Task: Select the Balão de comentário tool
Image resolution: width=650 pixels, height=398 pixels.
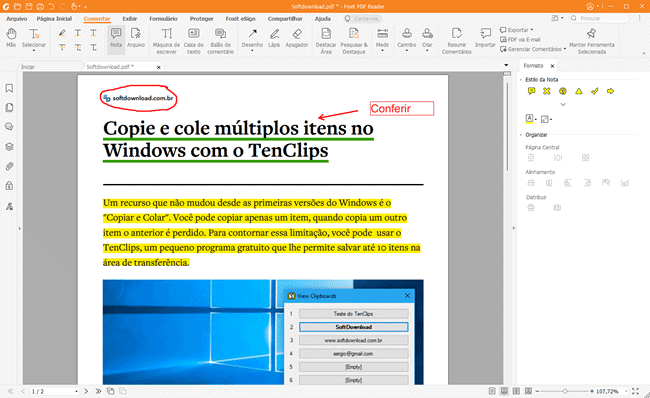Action: (x=221, y=41)
